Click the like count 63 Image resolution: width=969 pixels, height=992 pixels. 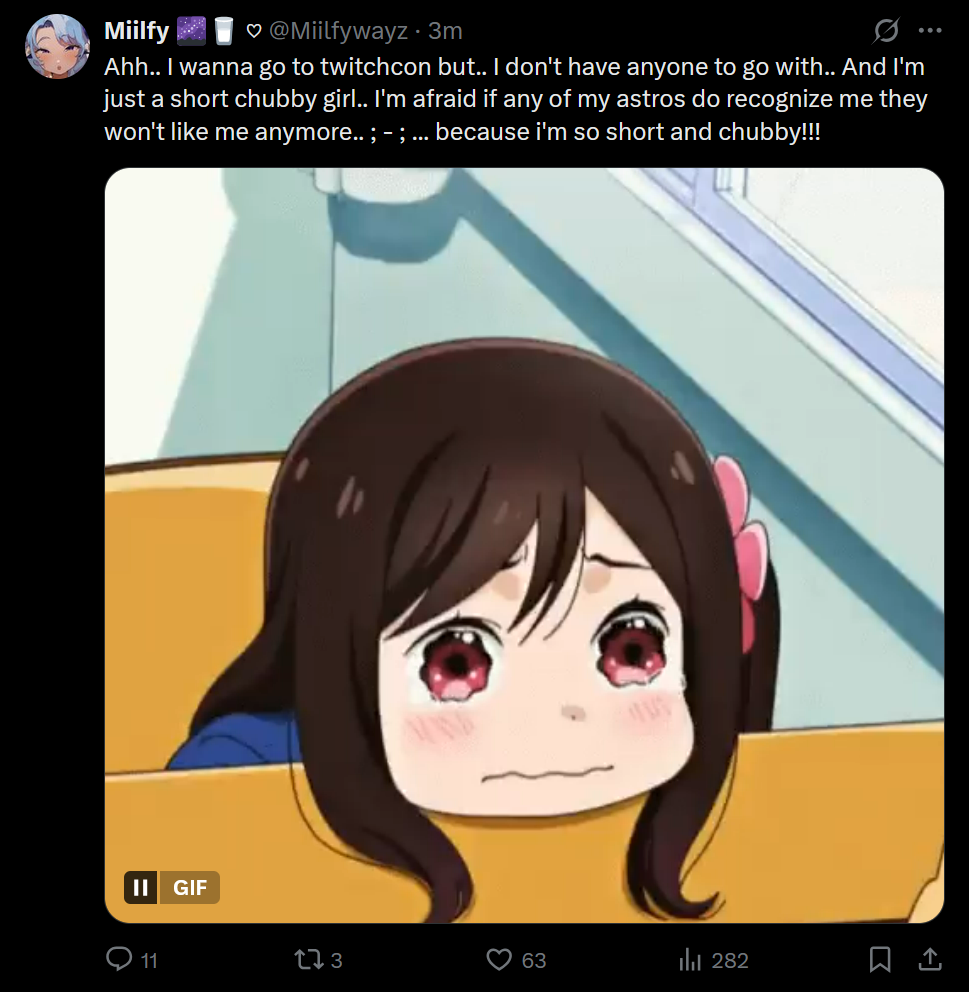pyautogui.click(x=534, y=960)
